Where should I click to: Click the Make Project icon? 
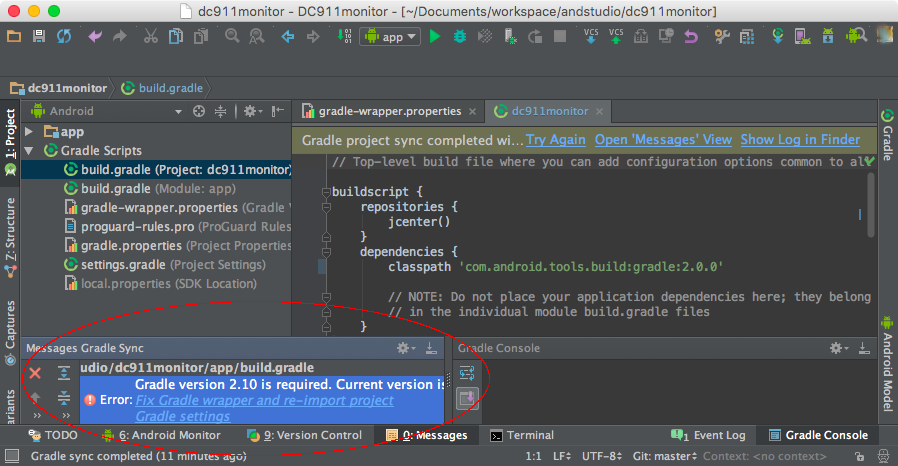click(344, 37)
